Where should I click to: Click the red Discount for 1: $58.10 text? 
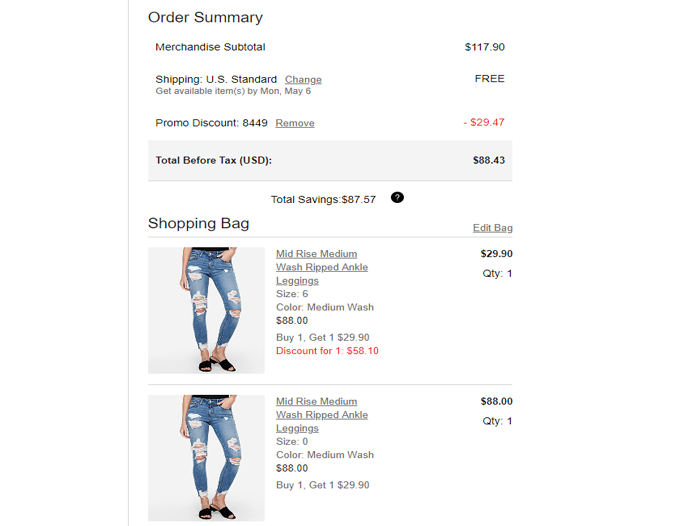327,351
